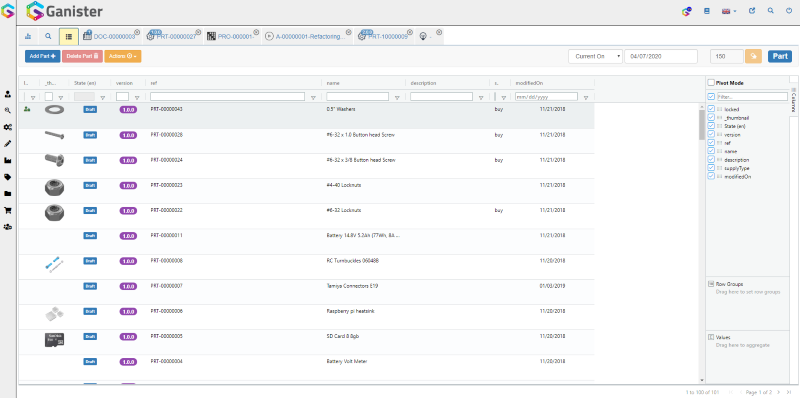Open the user profile icon in the sidebar
800x398 pixels.
click(x=8, y=94)
